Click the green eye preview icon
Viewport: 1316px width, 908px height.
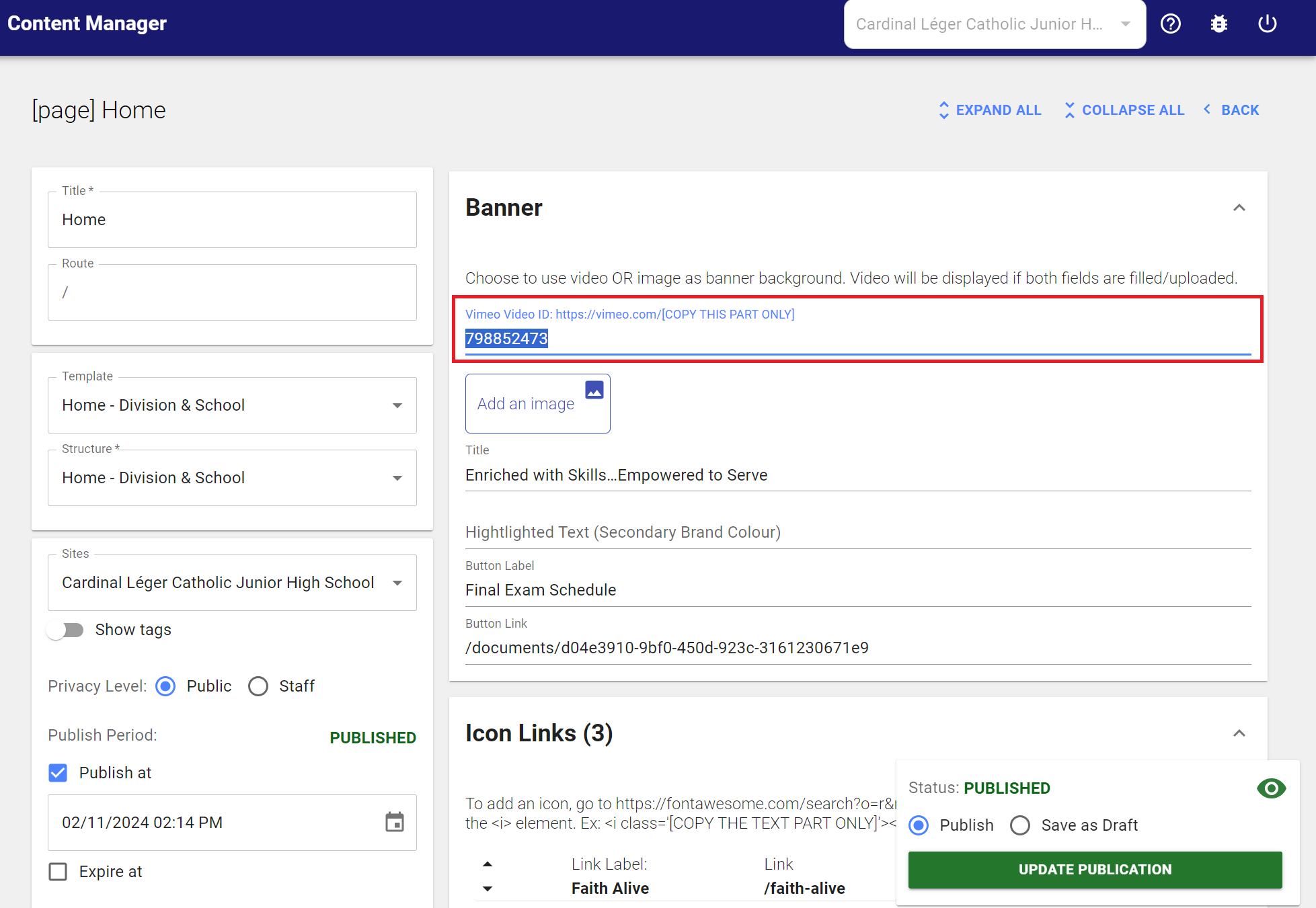pos(1271,788)
